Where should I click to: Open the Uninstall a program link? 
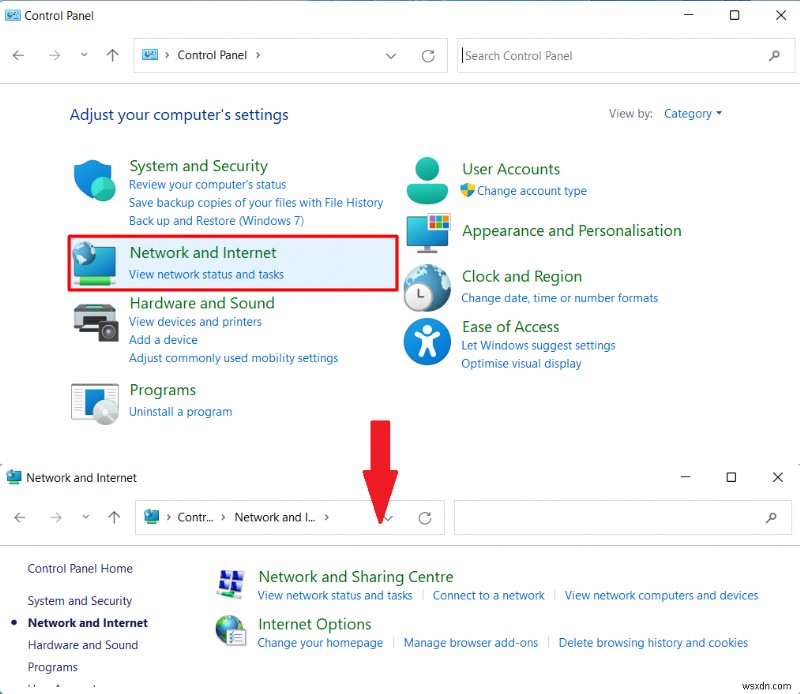[x=180, y=411]
